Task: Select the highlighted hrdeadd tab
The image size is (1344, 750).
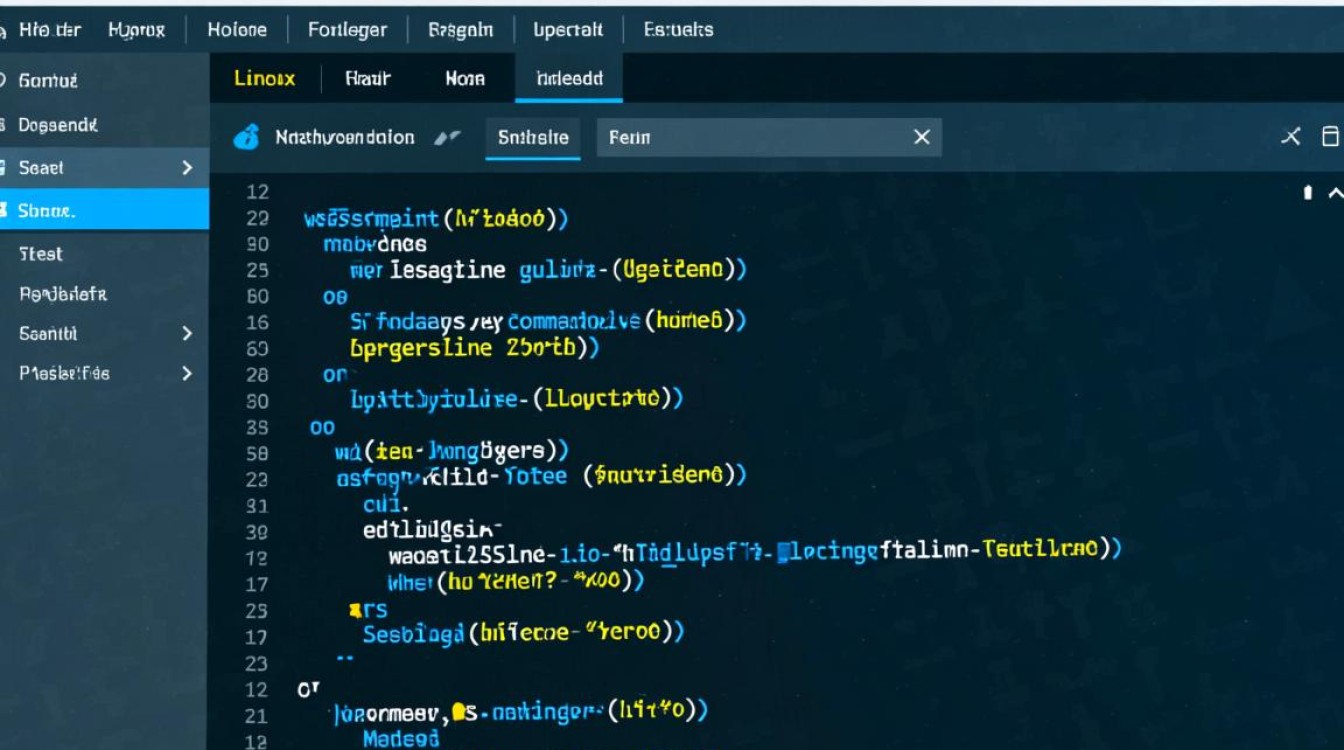Action: (x=569, y=78)
